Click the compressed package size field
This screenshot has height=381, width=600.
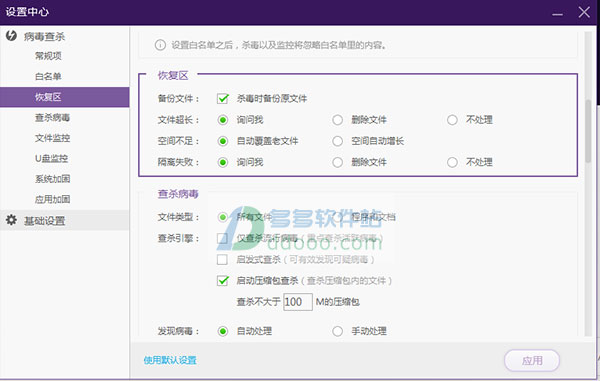tap(298, 302)
